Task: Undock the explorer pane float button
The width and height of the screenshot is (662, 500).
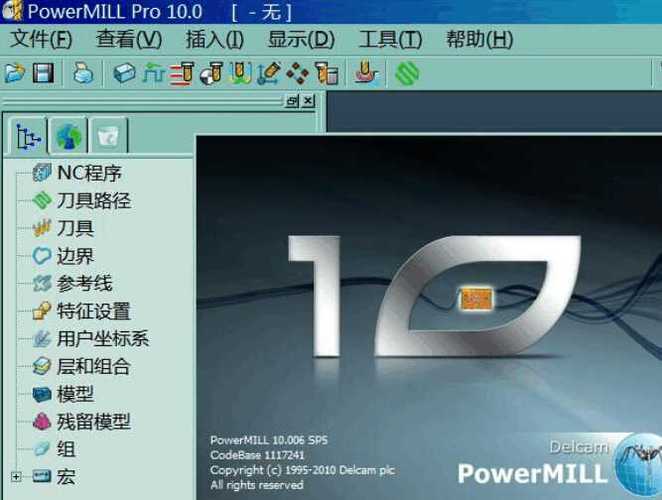Action: point(292,101)
